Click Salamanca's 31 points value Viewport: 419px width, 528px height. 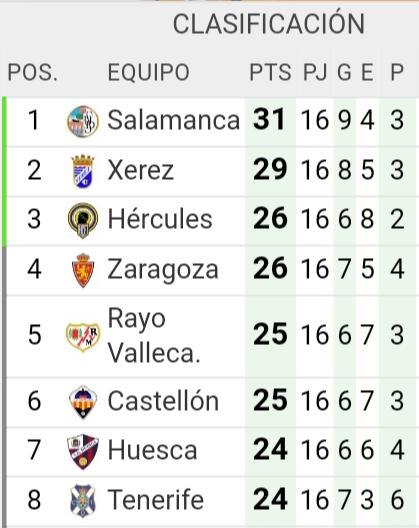[x=270, y=120]
